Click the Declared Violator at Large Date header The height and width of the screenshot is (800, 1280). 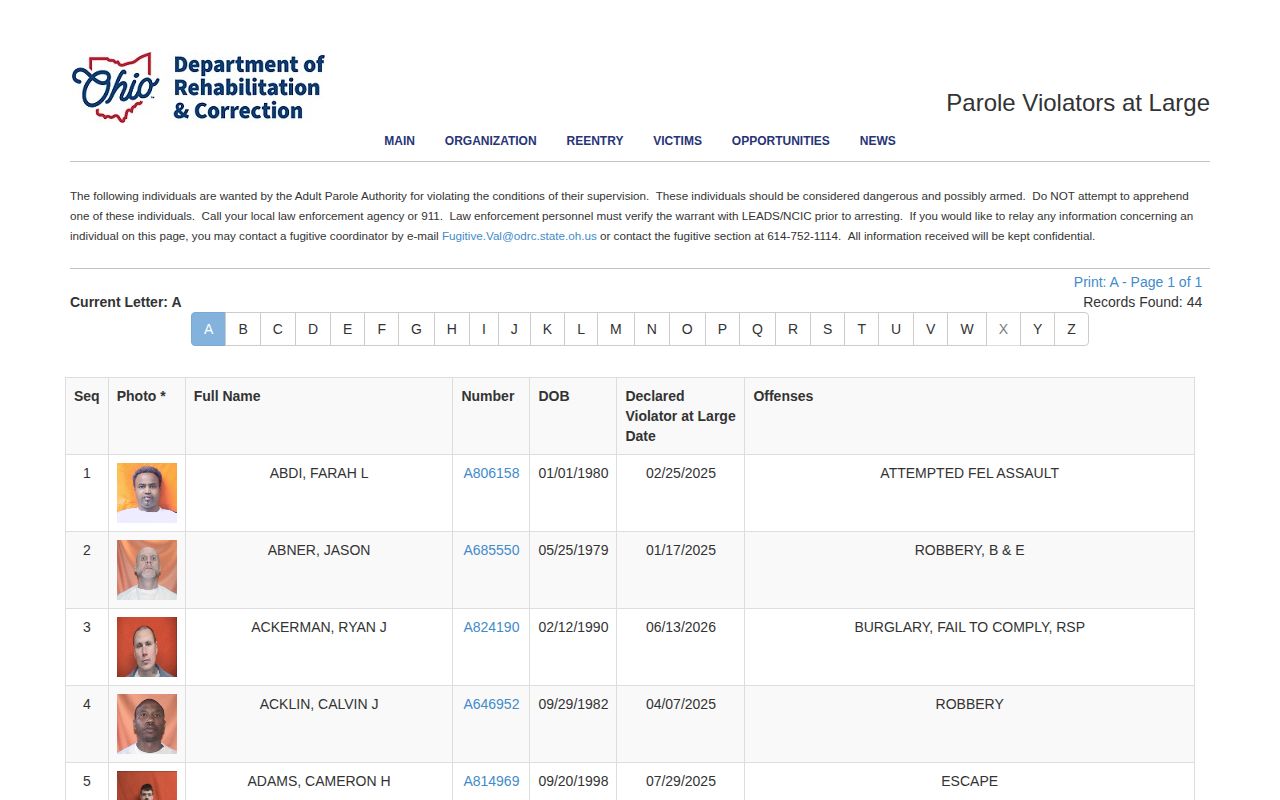(680, 416)
